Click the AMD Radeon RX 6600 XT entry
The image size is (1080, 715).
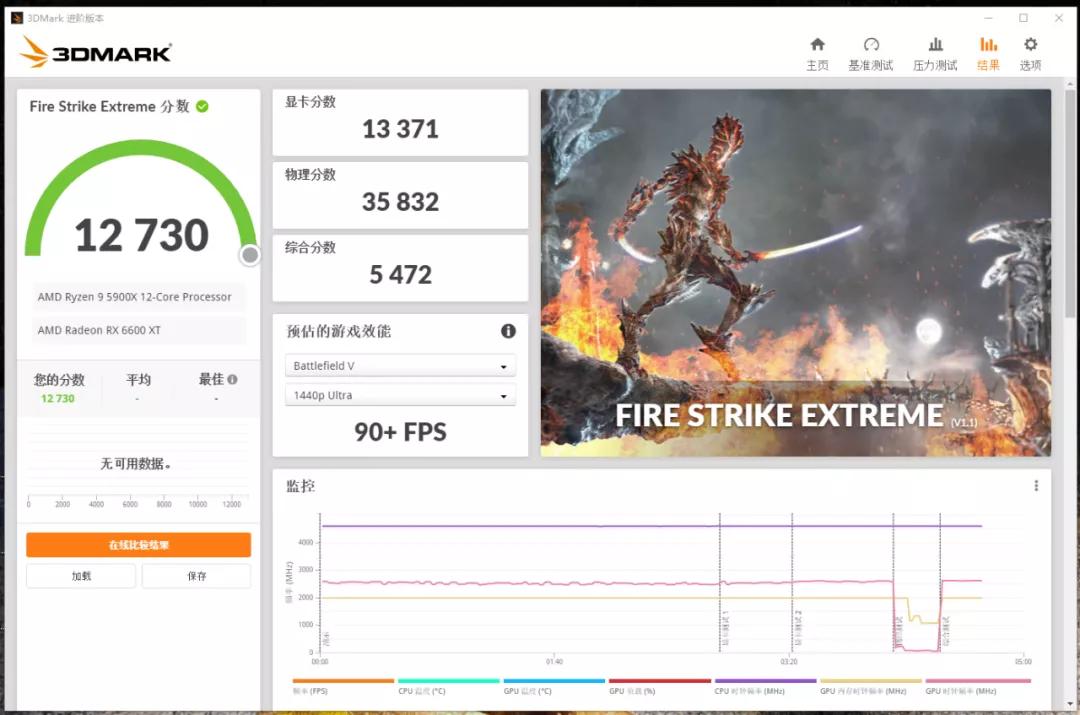pos(137,330)
